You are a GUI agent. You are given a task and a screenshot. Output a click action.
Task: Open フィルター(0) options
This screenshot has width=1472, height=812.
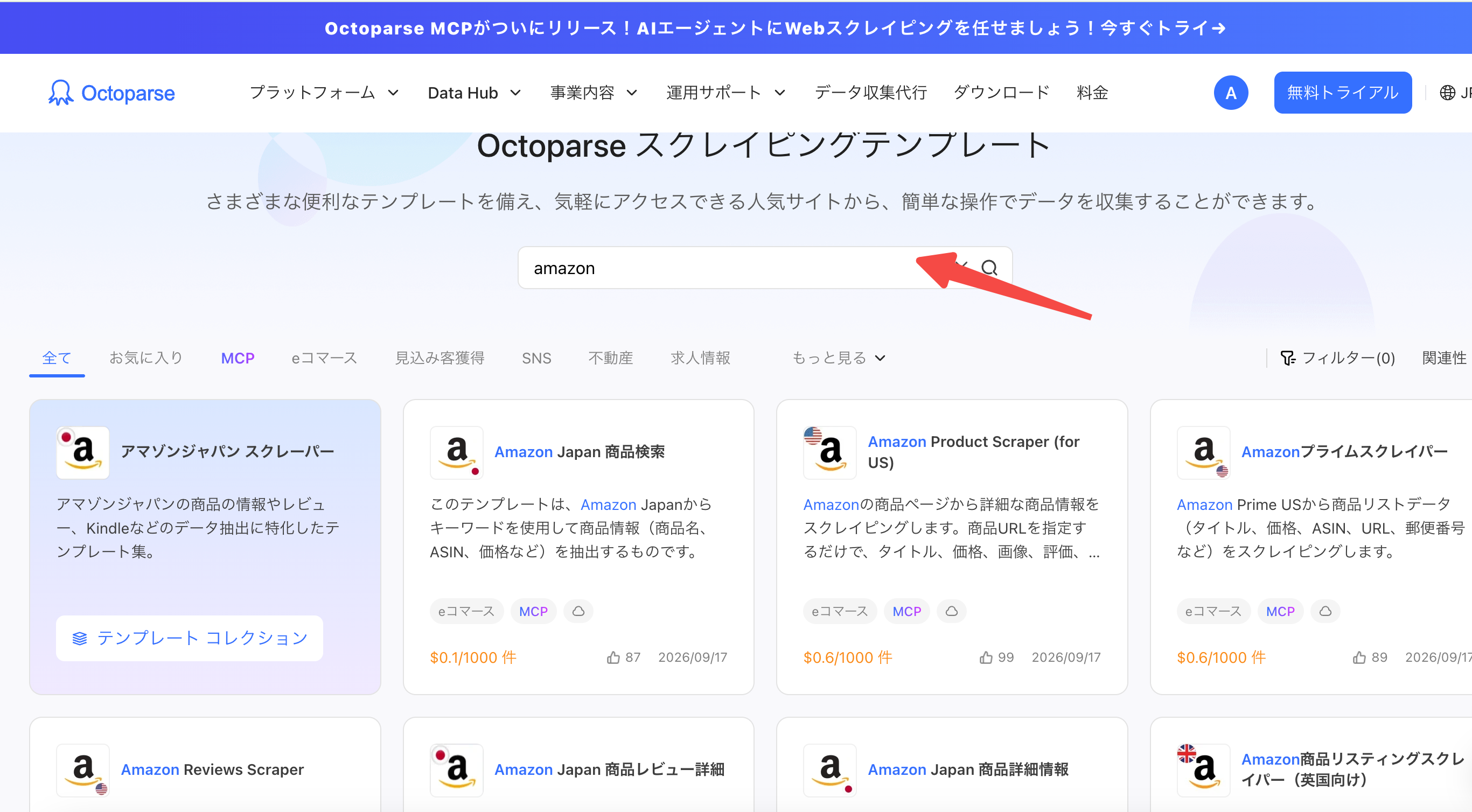1337,358
